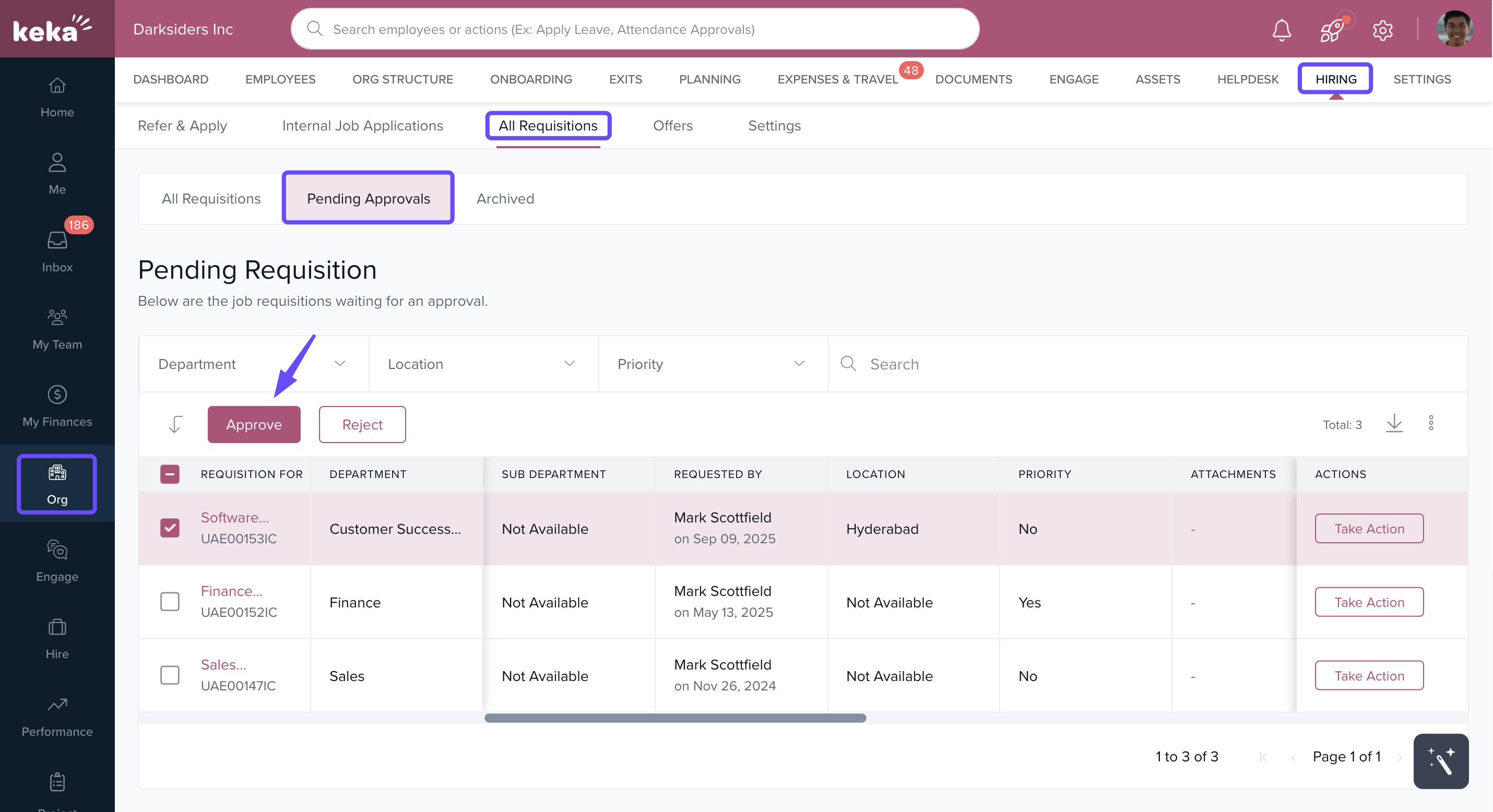Switch to the Archived tab
This screenshot has width=1493, height=812.
coord(505,198)
